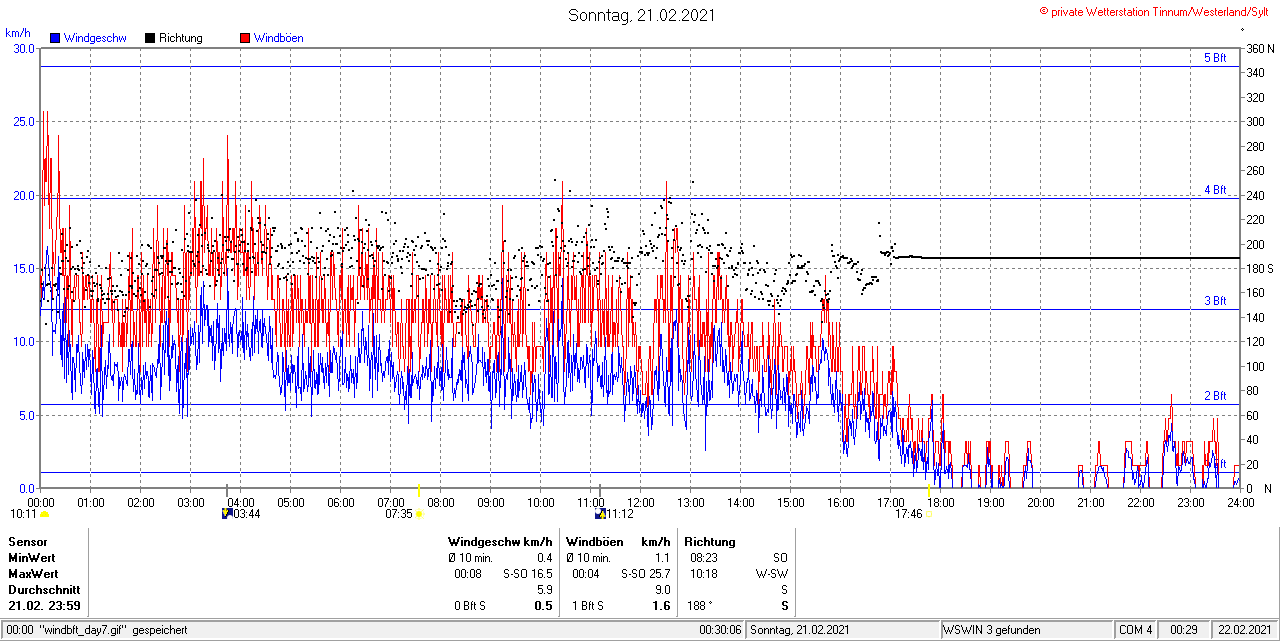Click status bar '00:29' entry
The height and width of the screenshot is (641, 1280).
click(1185, 630)
